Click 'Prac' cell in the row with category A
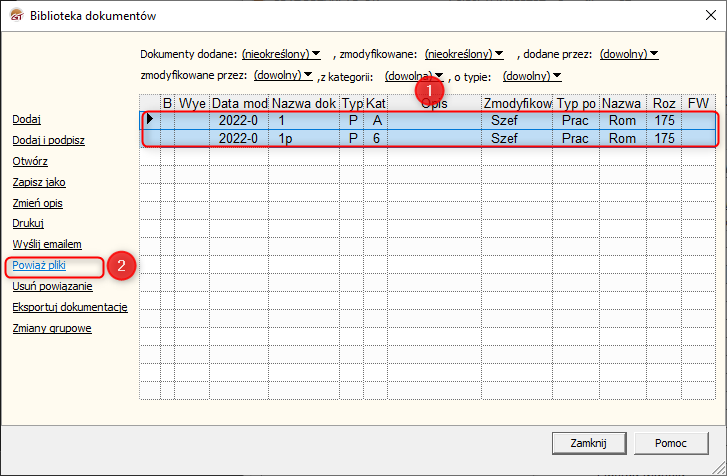Screen dimensions: 727x476 pos(575,121)
